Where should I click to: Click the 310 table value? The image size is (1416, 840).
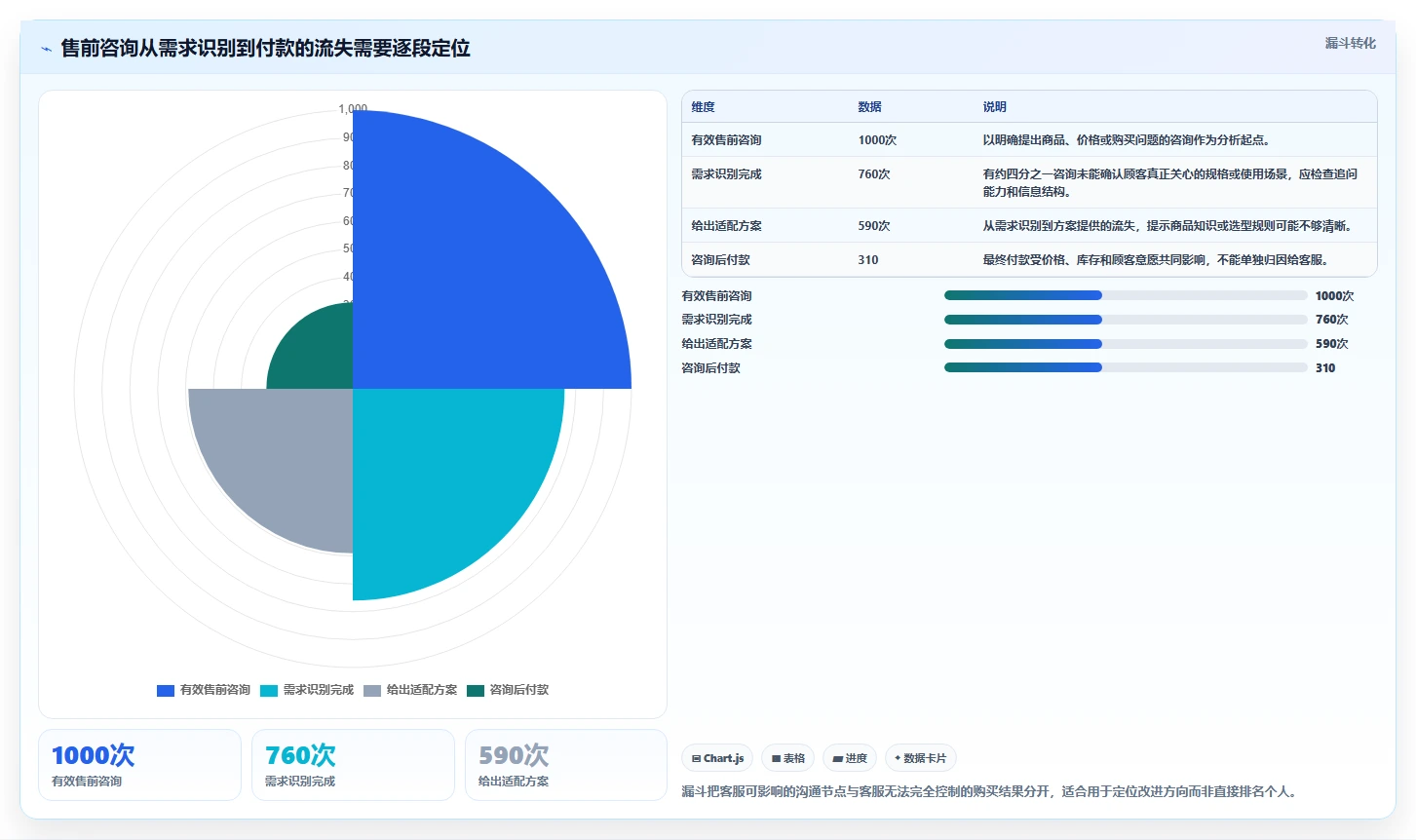(x=868, y=260)
